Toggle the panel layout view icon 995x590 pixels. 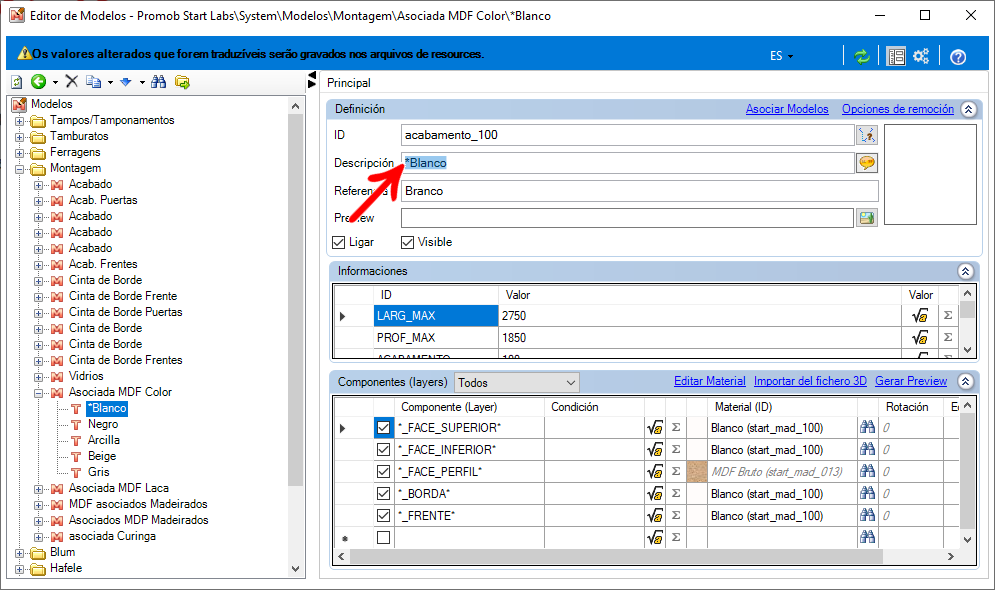[x=896, y=56]
